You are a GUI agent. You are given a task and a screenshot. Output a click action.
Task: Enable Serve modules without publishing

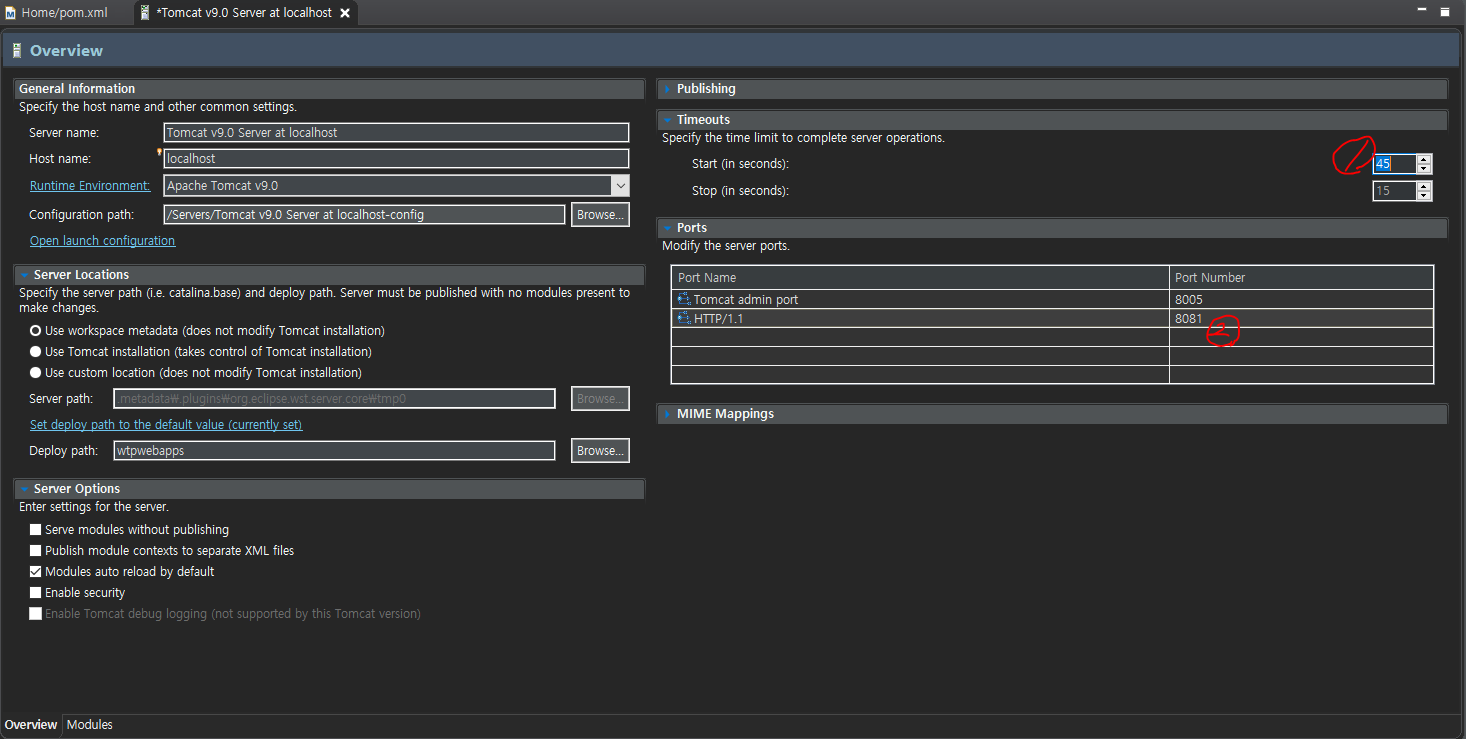tap(36, 529)
